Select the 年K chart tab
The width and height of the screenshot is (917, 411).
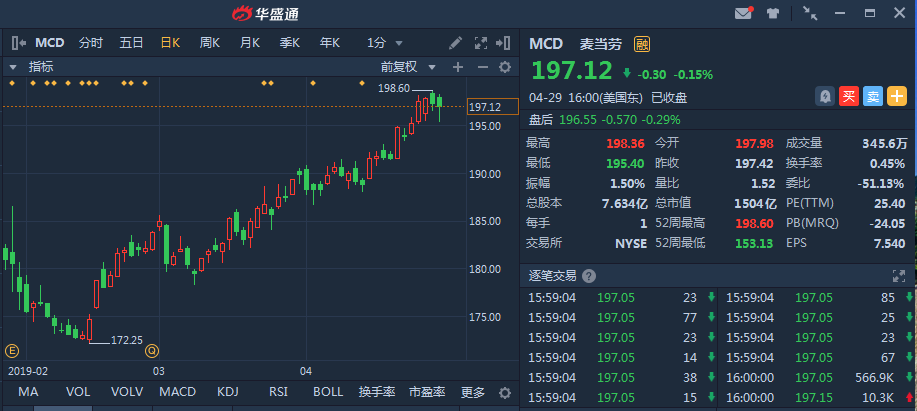[x=330, y=43]
